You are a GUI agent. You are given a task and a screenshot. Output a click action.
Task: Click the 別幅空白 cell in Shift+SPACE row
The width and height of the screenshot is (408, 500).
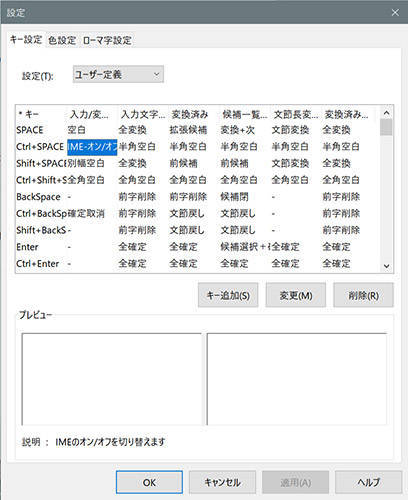(x=86, y=163)
